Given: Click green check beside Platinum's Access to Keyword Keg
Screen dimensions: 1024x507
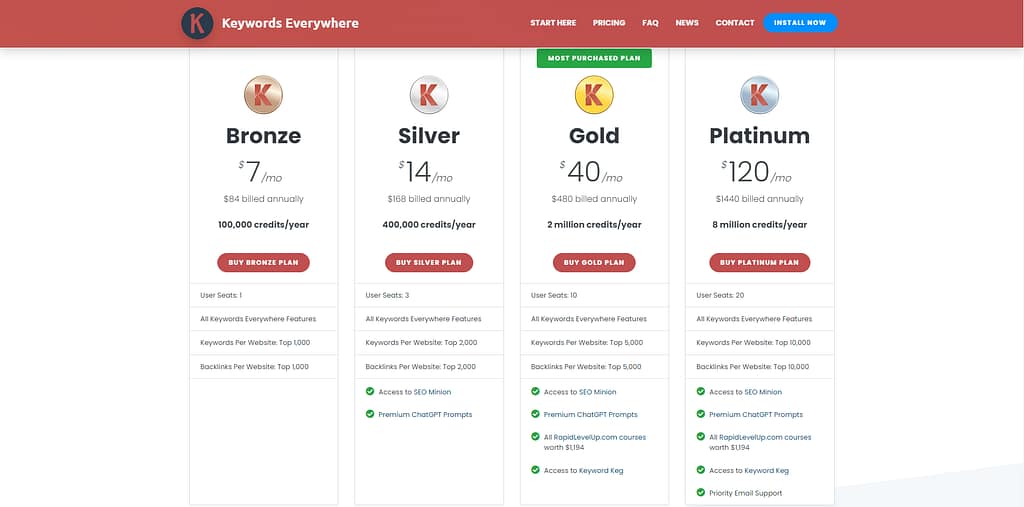Looking at the screenshot, I should coord(701,470).
